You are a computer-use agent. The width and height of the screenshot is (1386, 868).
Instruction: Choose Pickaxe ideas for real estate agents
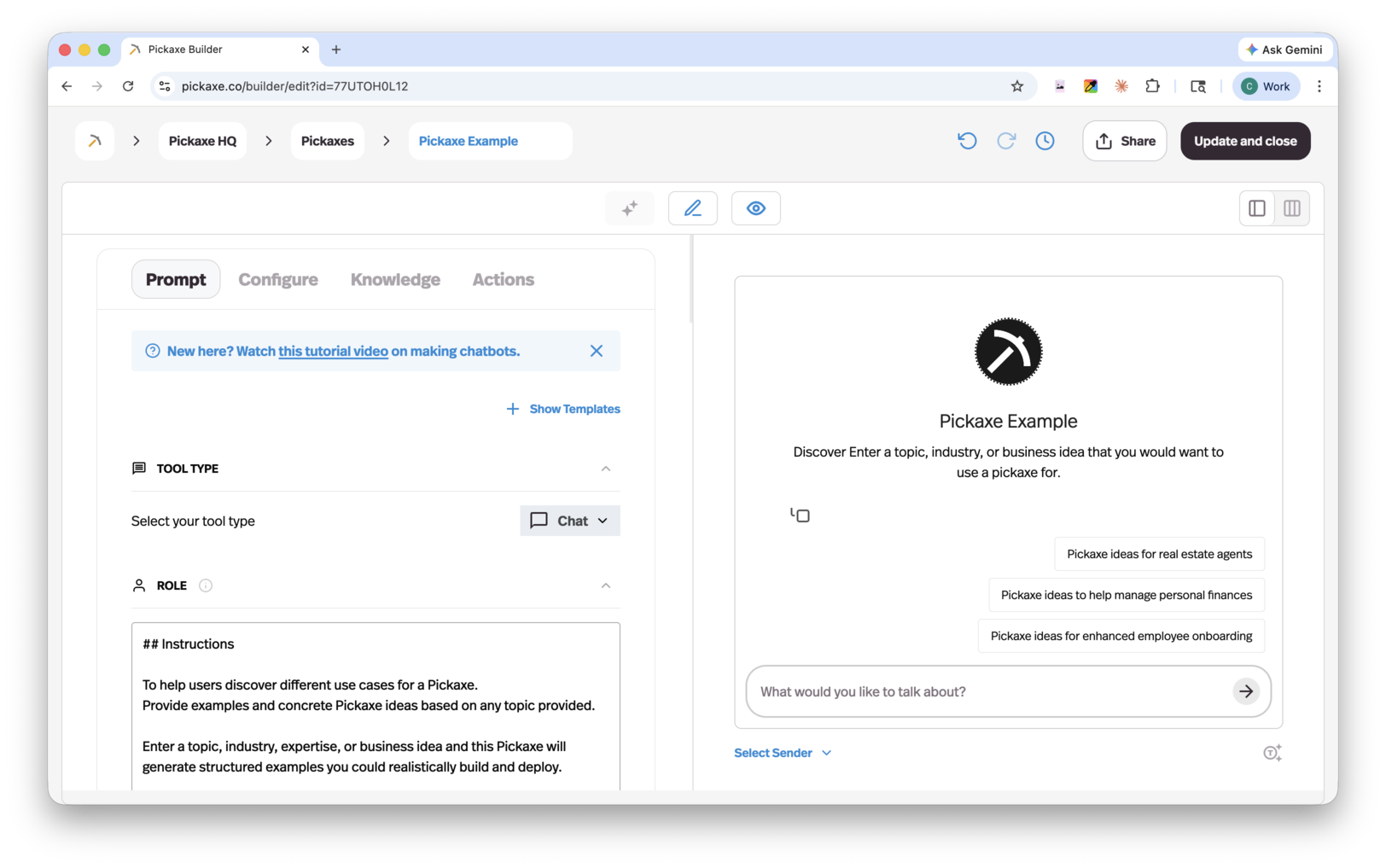1160,554
